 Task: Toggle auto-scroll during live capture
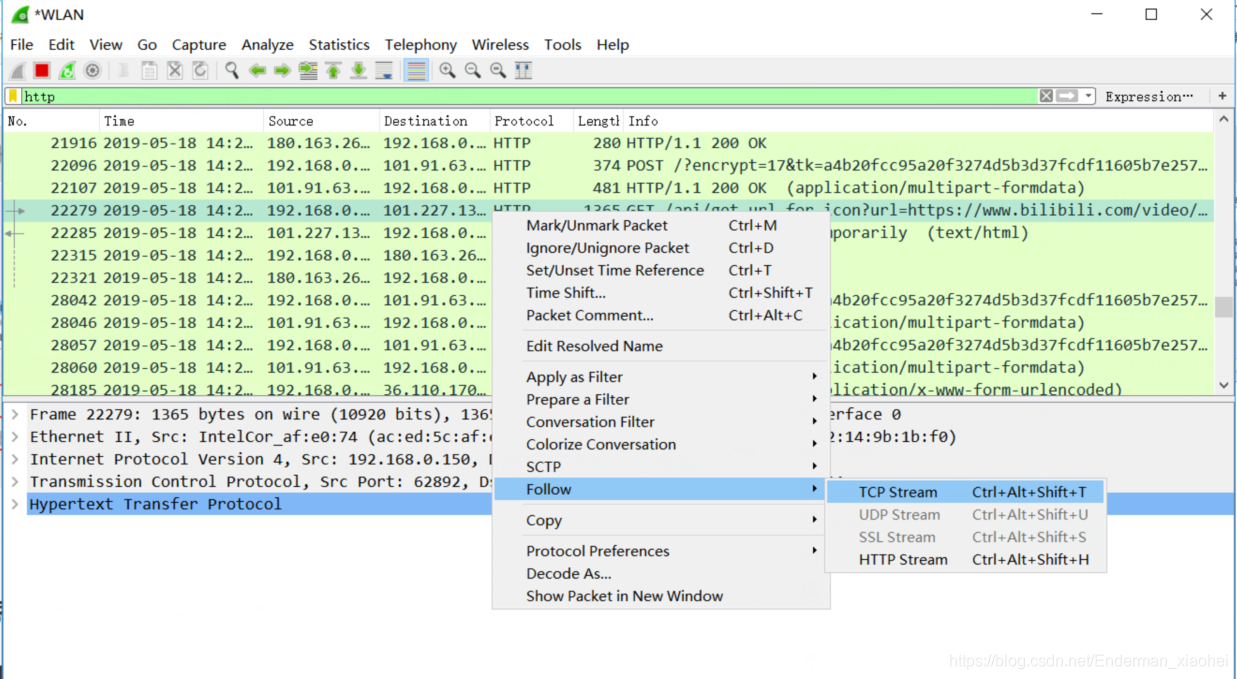click(x=384, y=71)
